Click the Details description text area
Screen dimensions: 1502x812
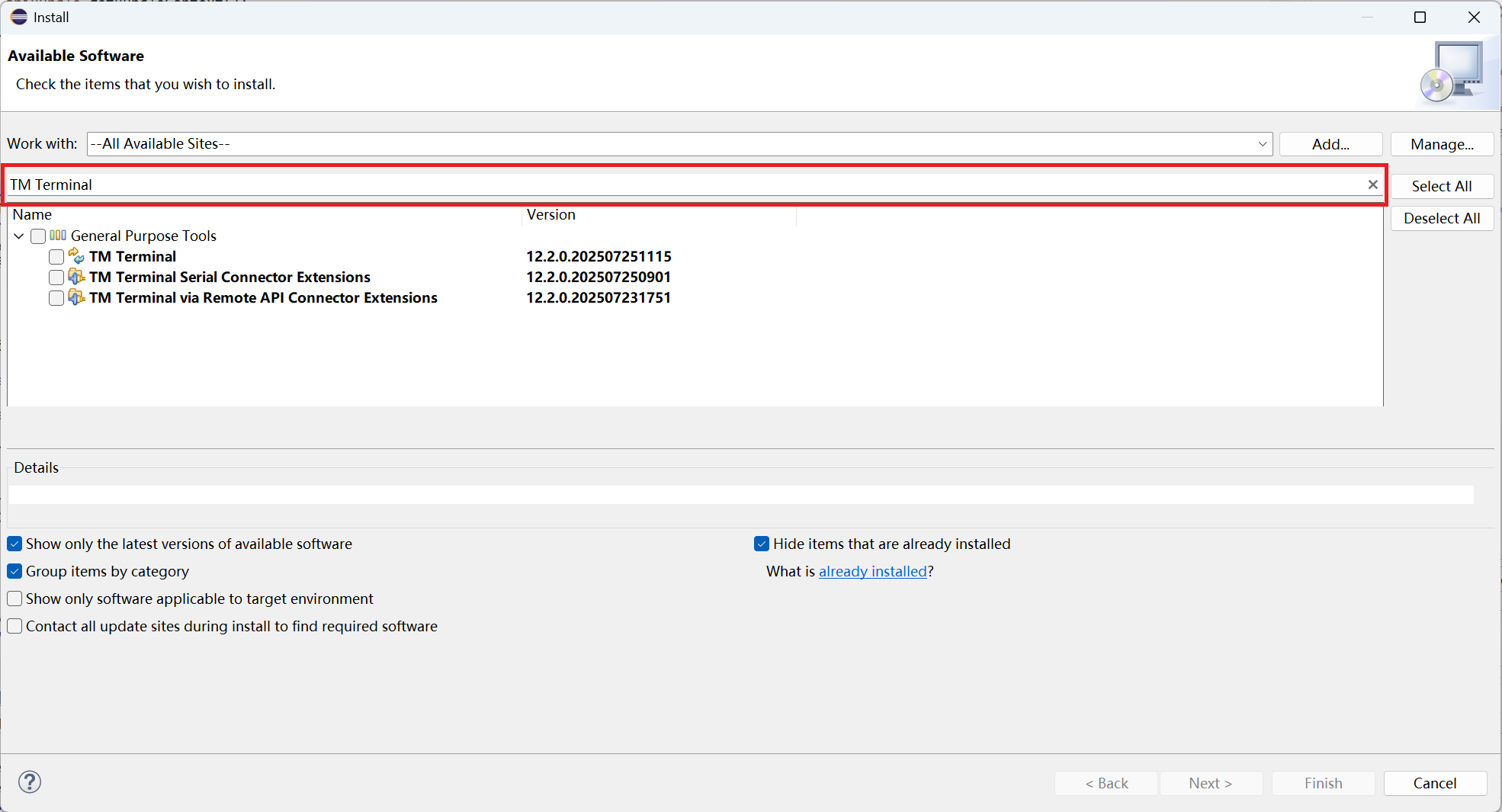tap(741, 495)
